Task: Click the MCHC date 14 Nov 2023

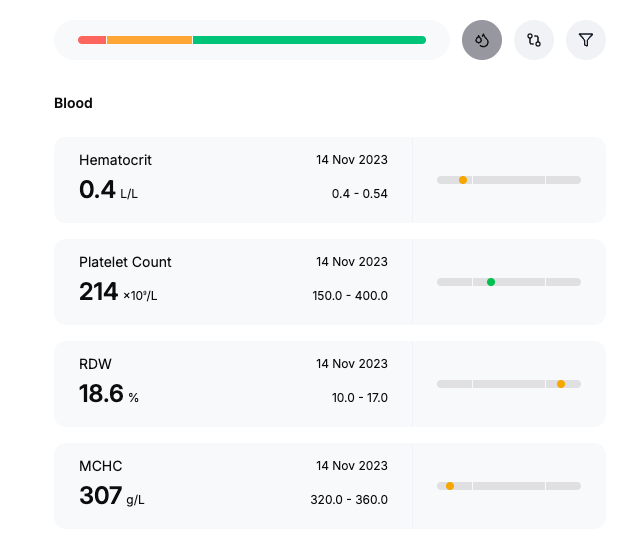Action: click(x=352, y=466)
